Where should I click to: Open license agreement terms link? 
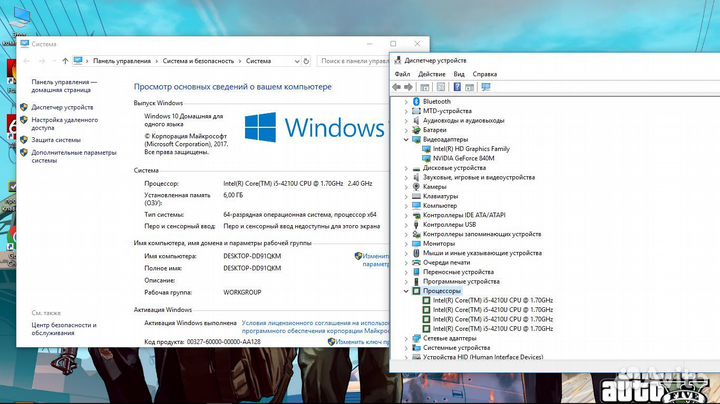tap(315, 327)
